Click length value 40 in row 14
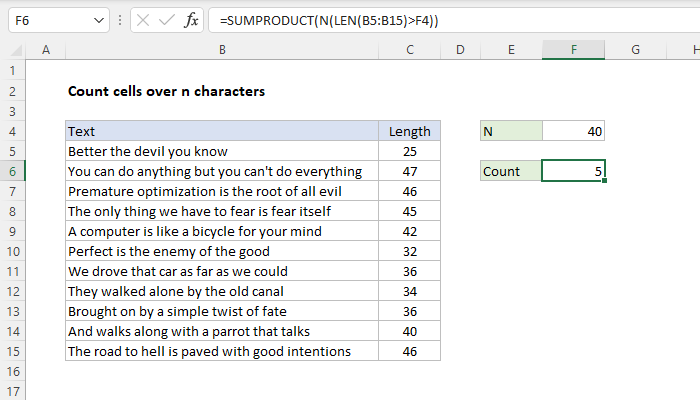The height and width of the screenshot is (400, 700). click(409, 331)
